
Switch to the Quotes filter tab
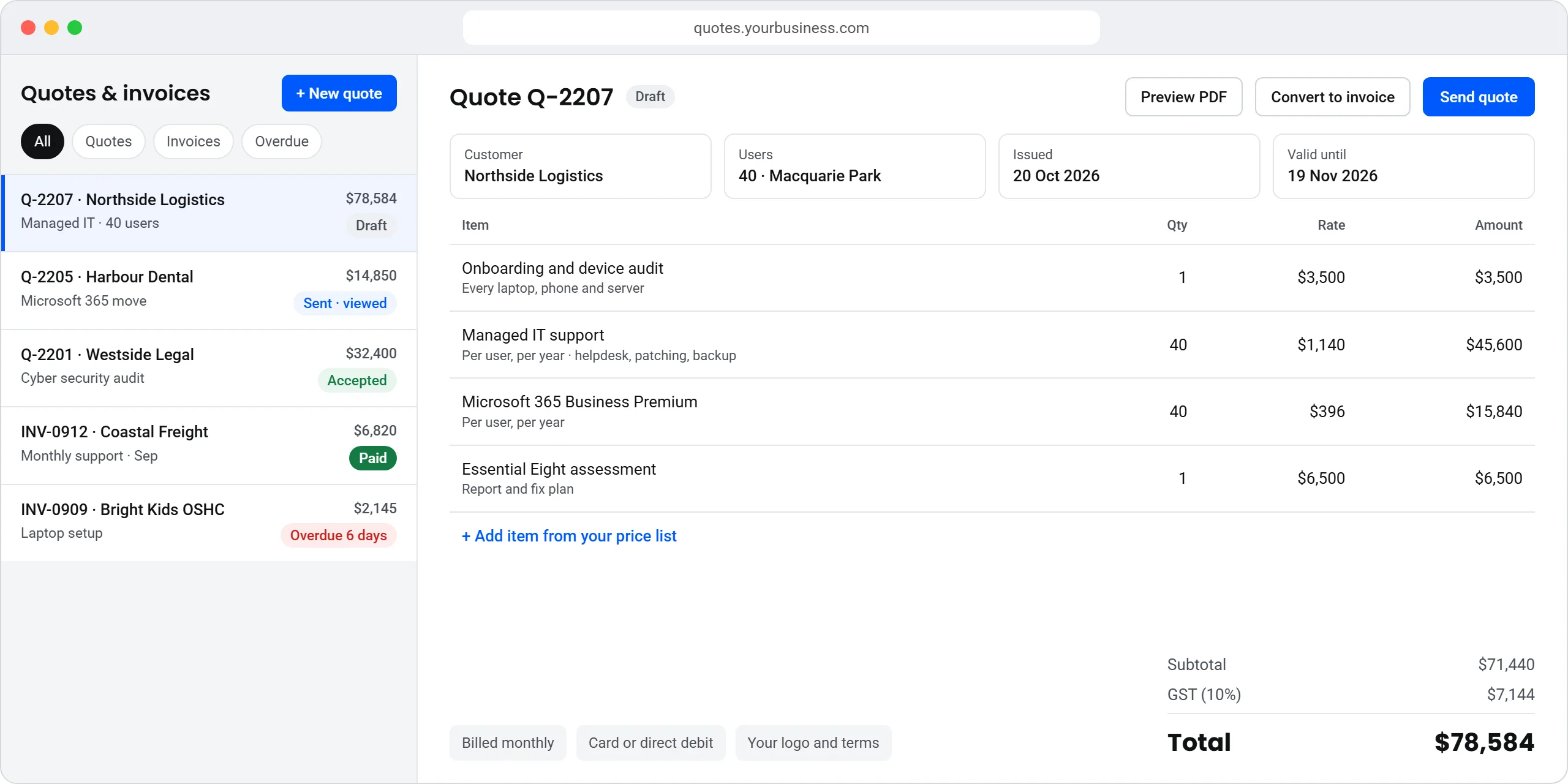tap(108, 141)
